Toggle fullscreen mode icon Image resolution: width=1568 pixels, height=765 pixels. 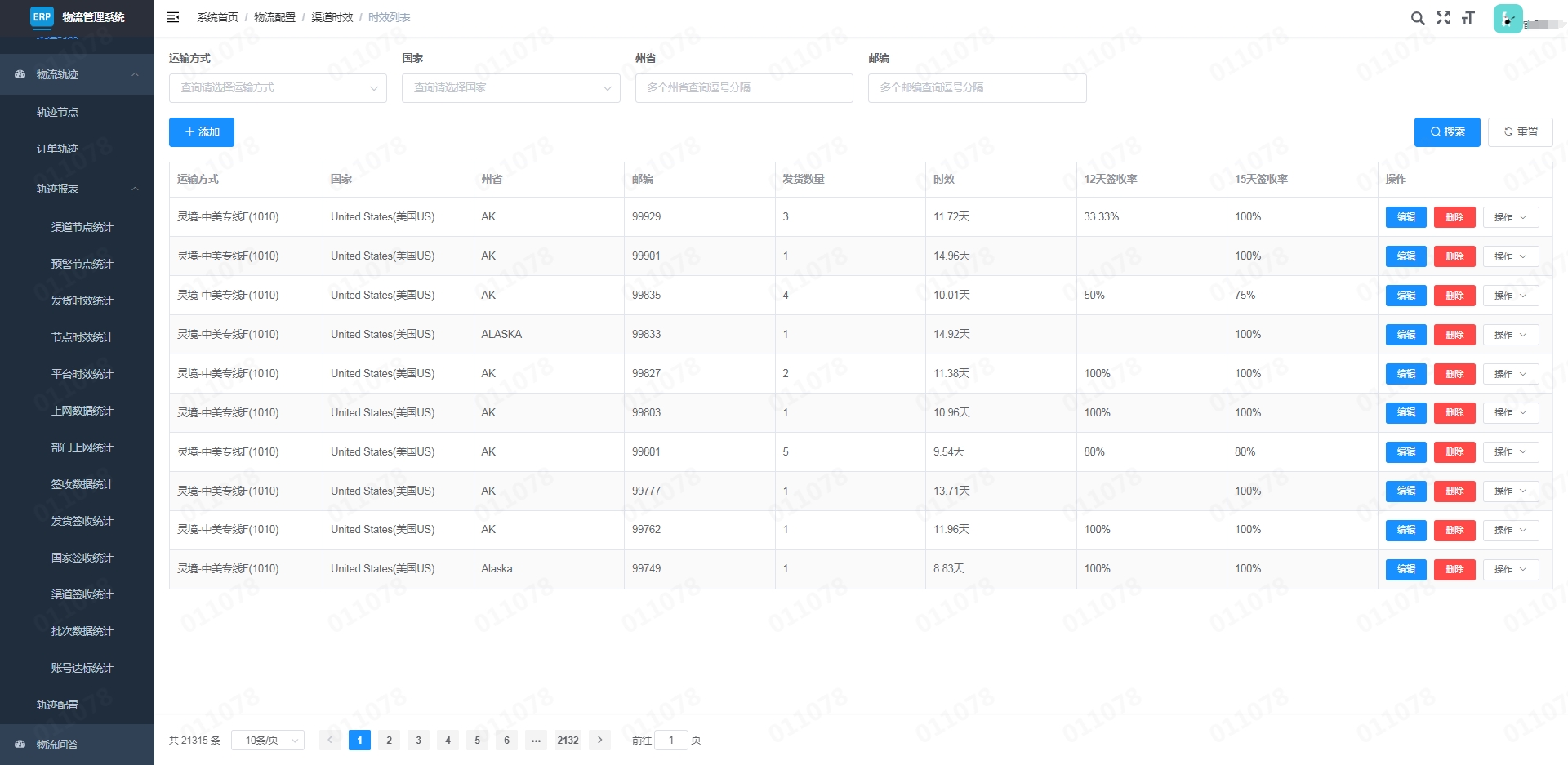coord(1443,18)
